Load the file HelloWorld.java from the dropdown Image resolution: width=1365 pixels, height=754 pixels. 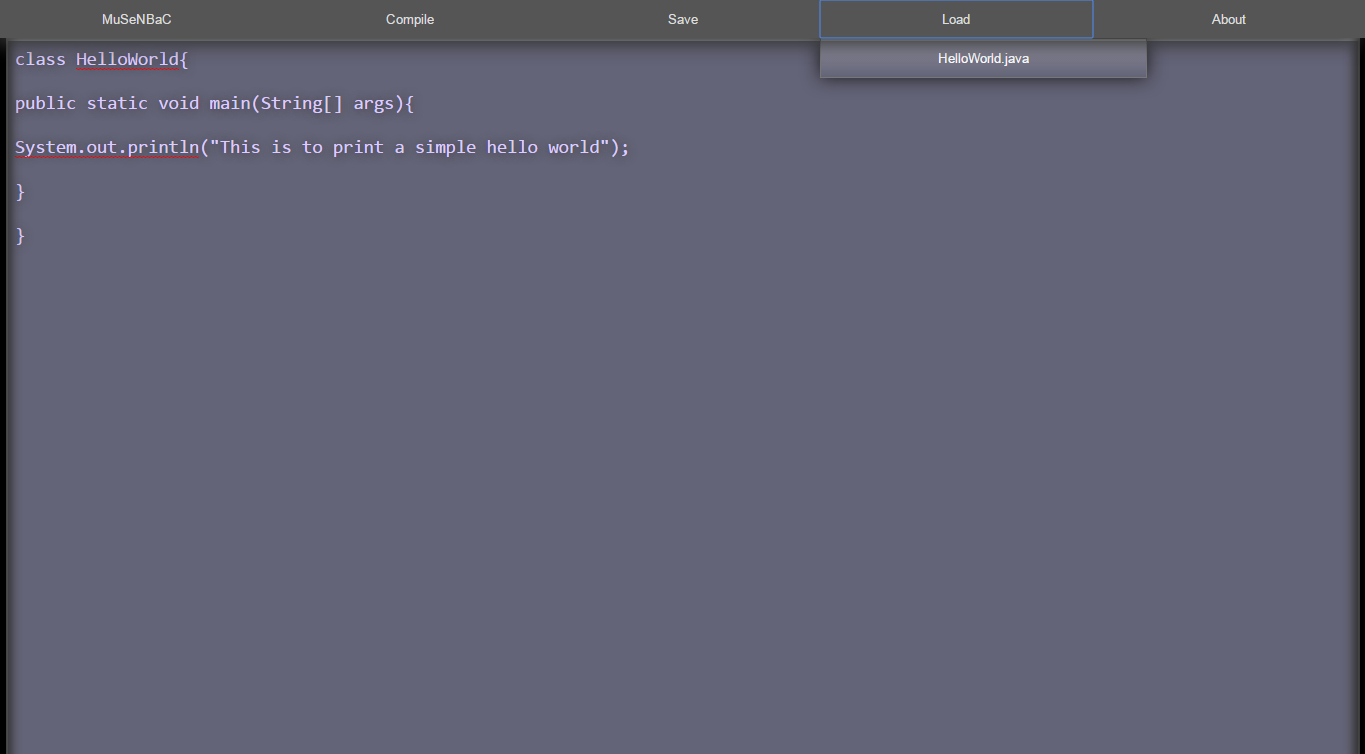point(983,58)
